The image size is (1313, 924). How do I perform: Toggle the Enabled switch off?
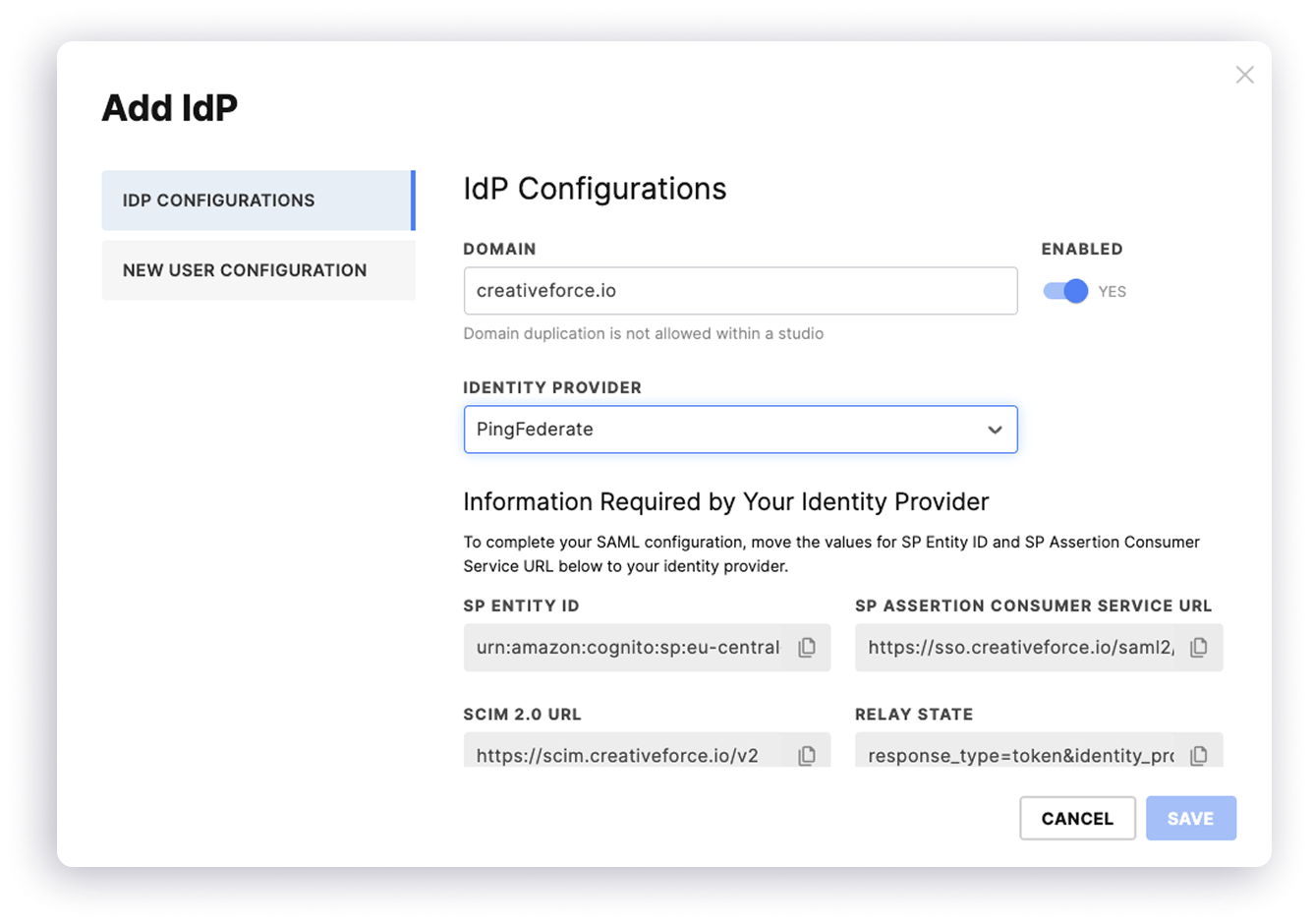1065,291
